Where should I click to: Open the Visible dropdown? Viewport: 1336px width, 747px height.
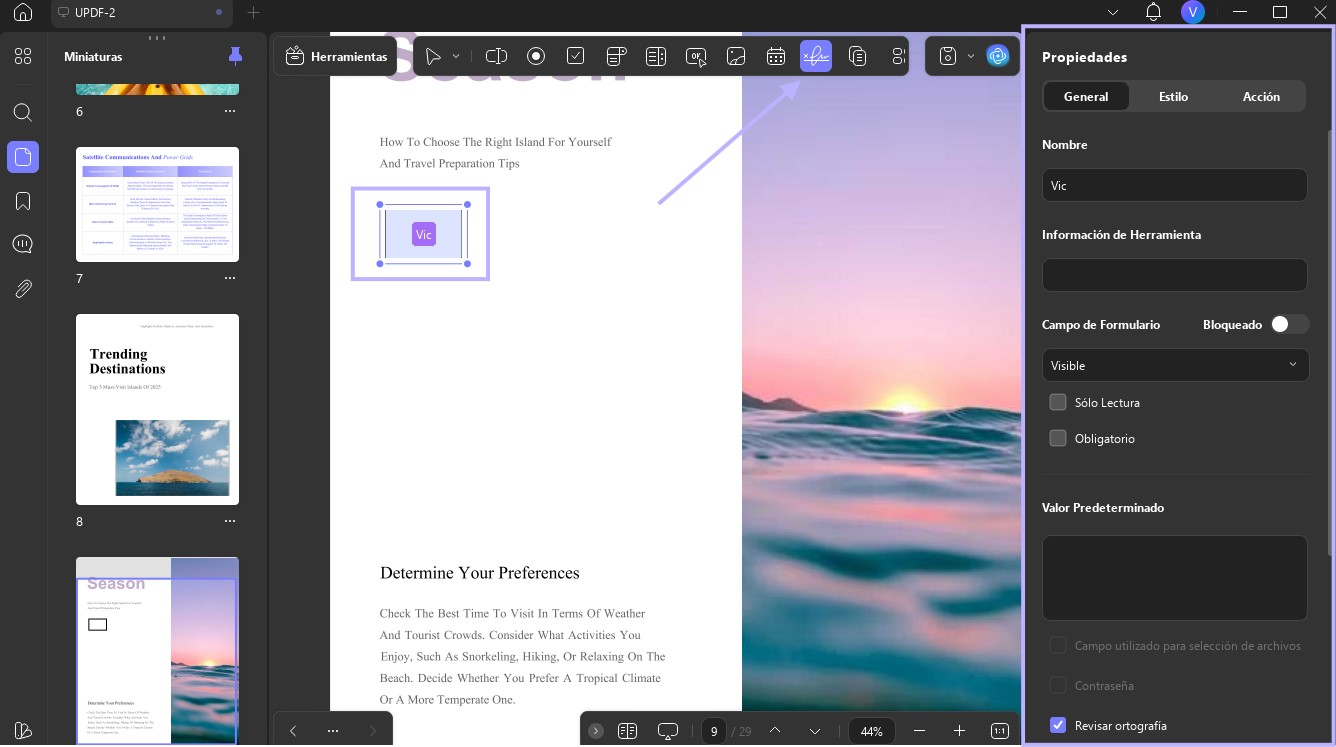click(1175, 365)
